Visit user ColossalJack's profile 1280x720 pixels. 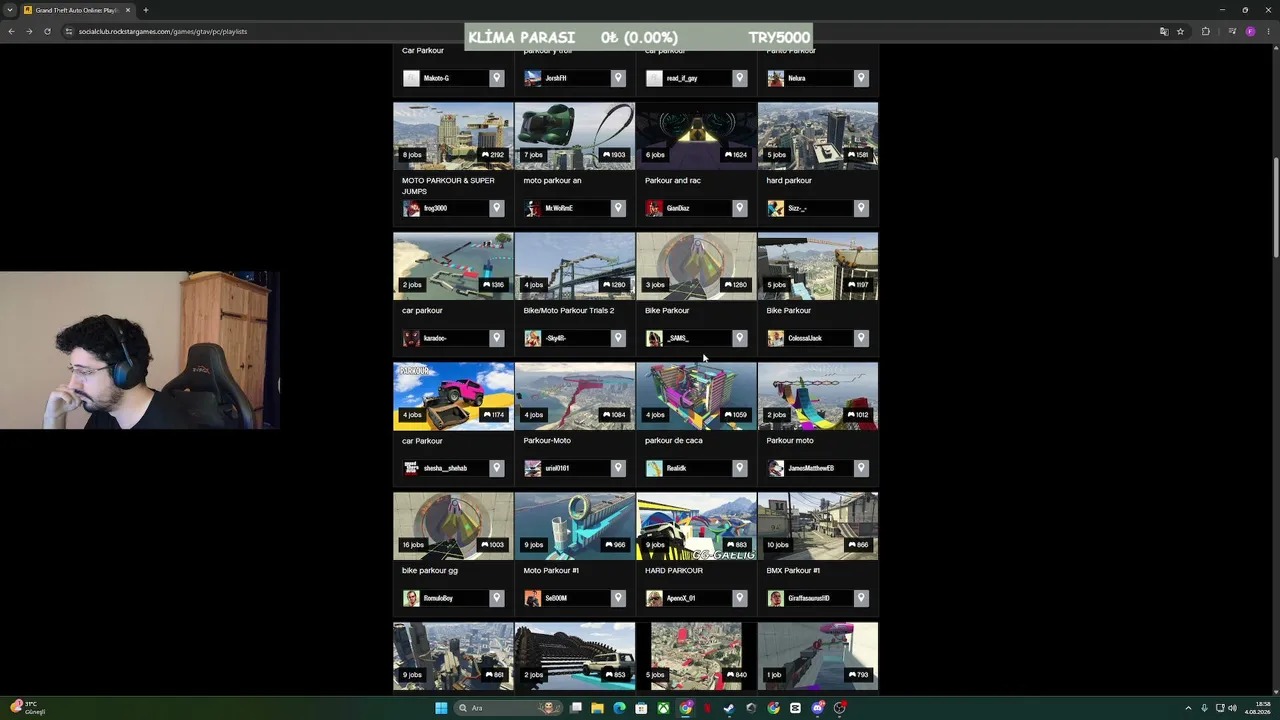[x=805, y=338]
